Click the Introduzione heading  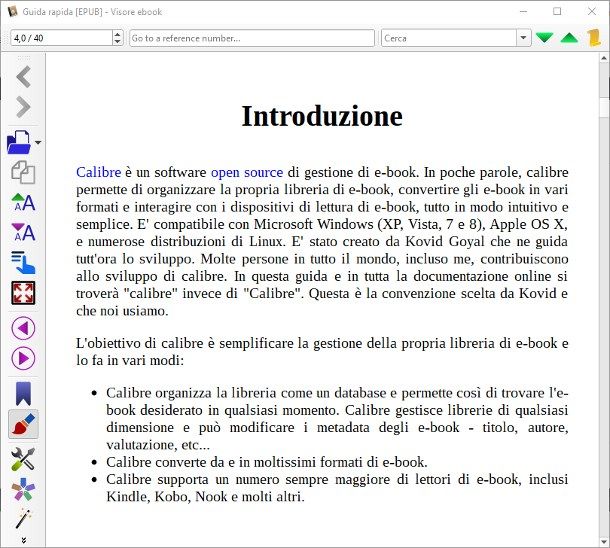point(322,116)
